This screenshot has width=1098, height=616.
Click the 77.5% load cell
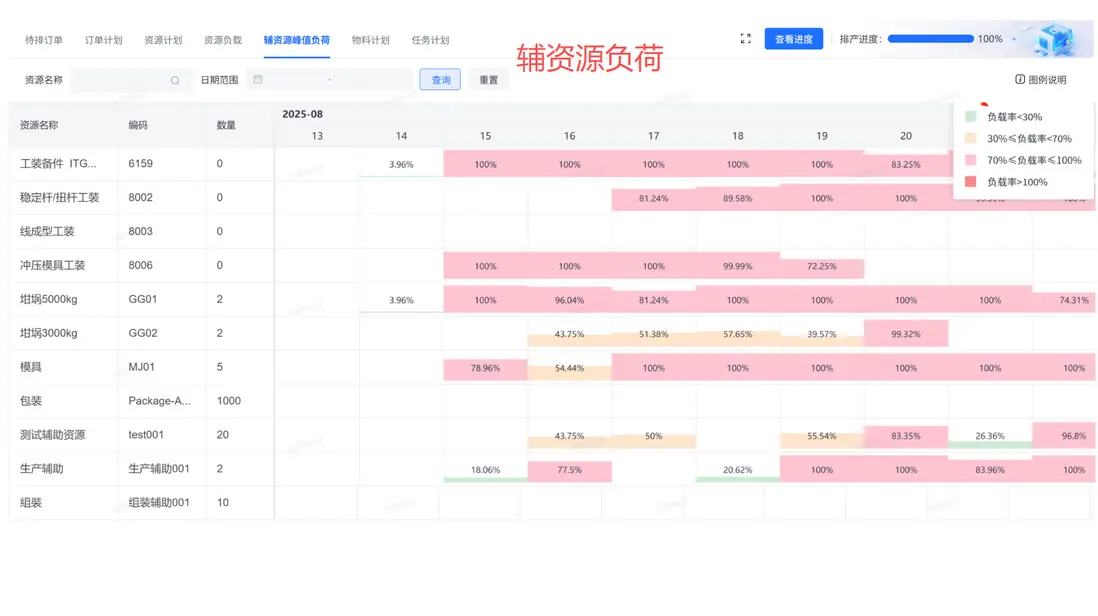pos(569,470)
